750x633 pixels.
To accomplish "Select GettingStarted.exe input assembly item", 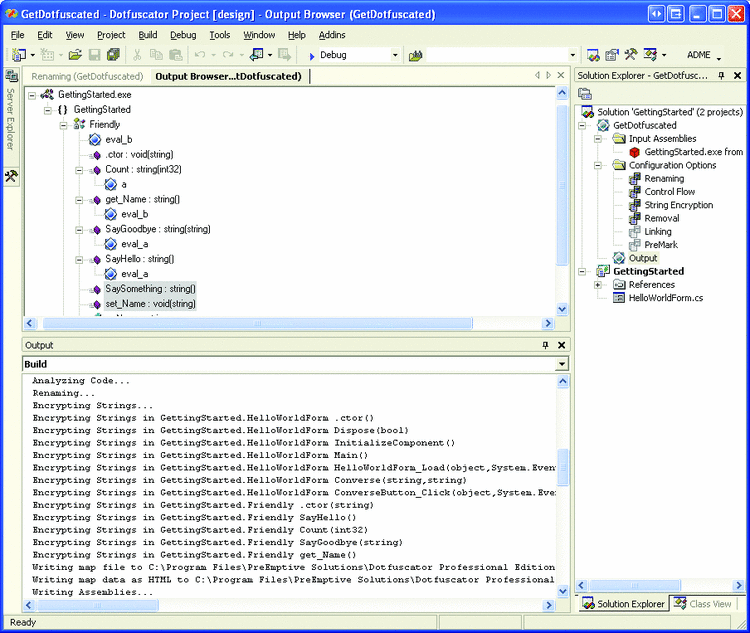I will pos(693,152).
